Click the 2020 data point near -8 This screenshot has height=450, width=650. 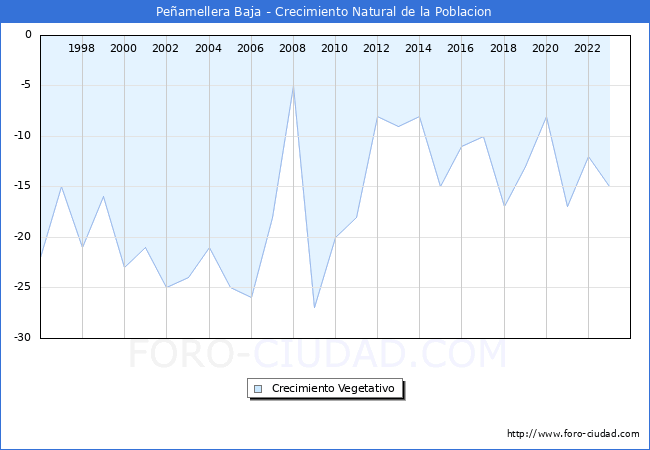coord(546,117)
